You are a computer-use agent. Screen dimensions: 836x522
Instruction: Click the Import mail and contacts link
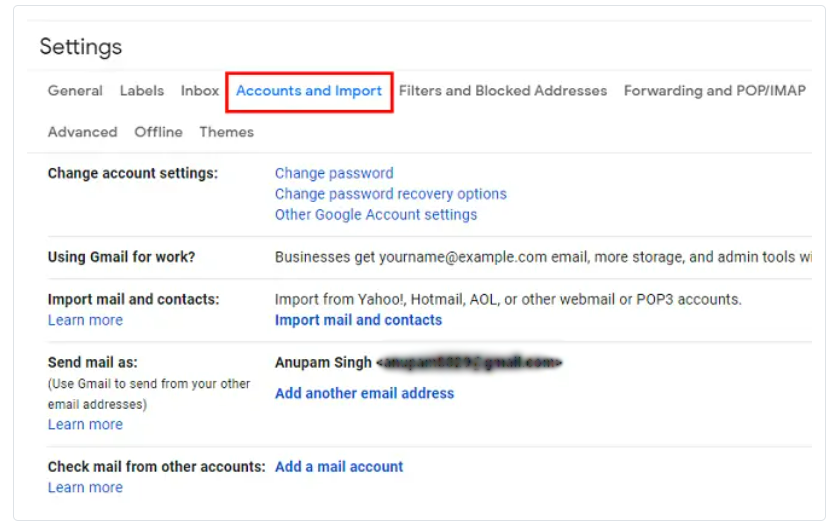358,320
